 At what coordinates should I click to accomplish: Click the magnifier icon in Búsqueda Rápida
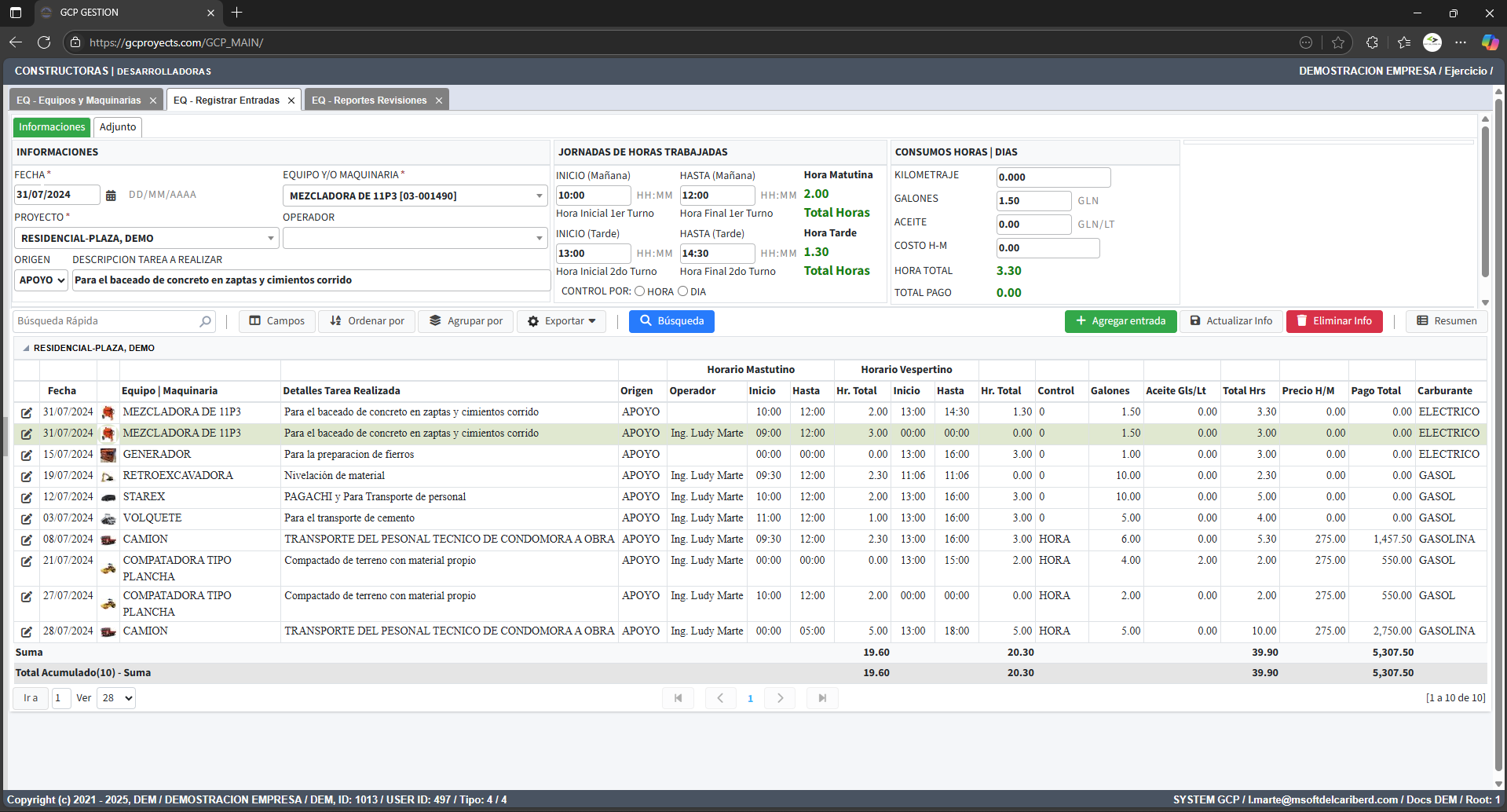[205, 321]
